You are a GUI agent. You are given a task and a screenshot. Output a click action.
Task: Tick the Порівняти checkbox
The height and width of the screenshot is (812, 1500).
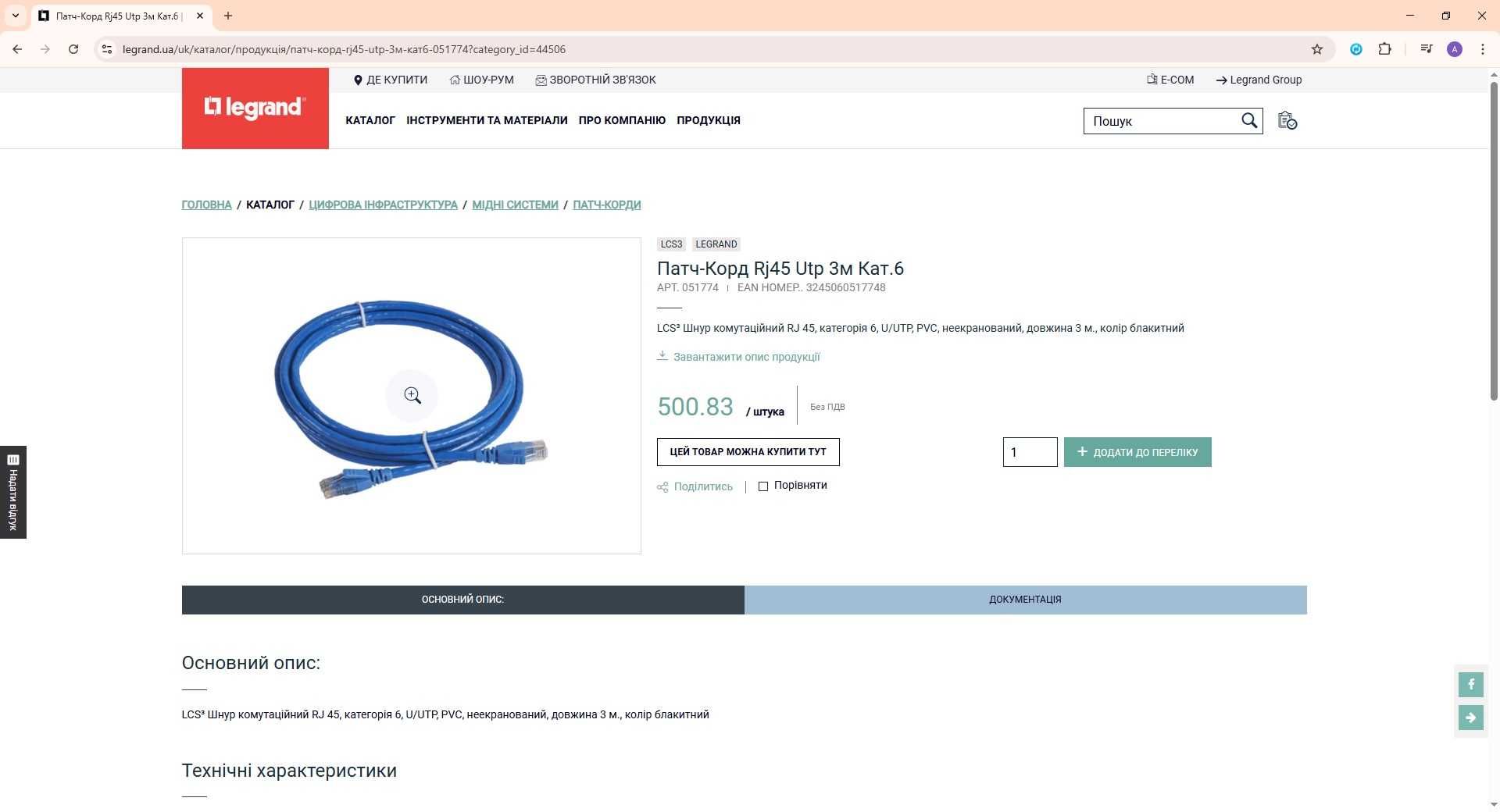763,486
